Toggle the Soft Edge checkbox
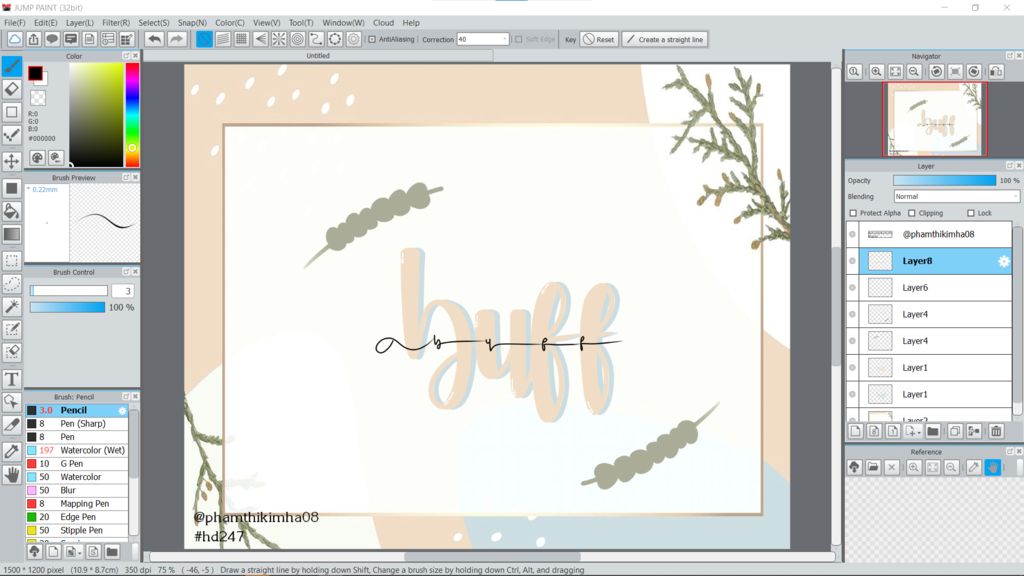 coord(519,39)
